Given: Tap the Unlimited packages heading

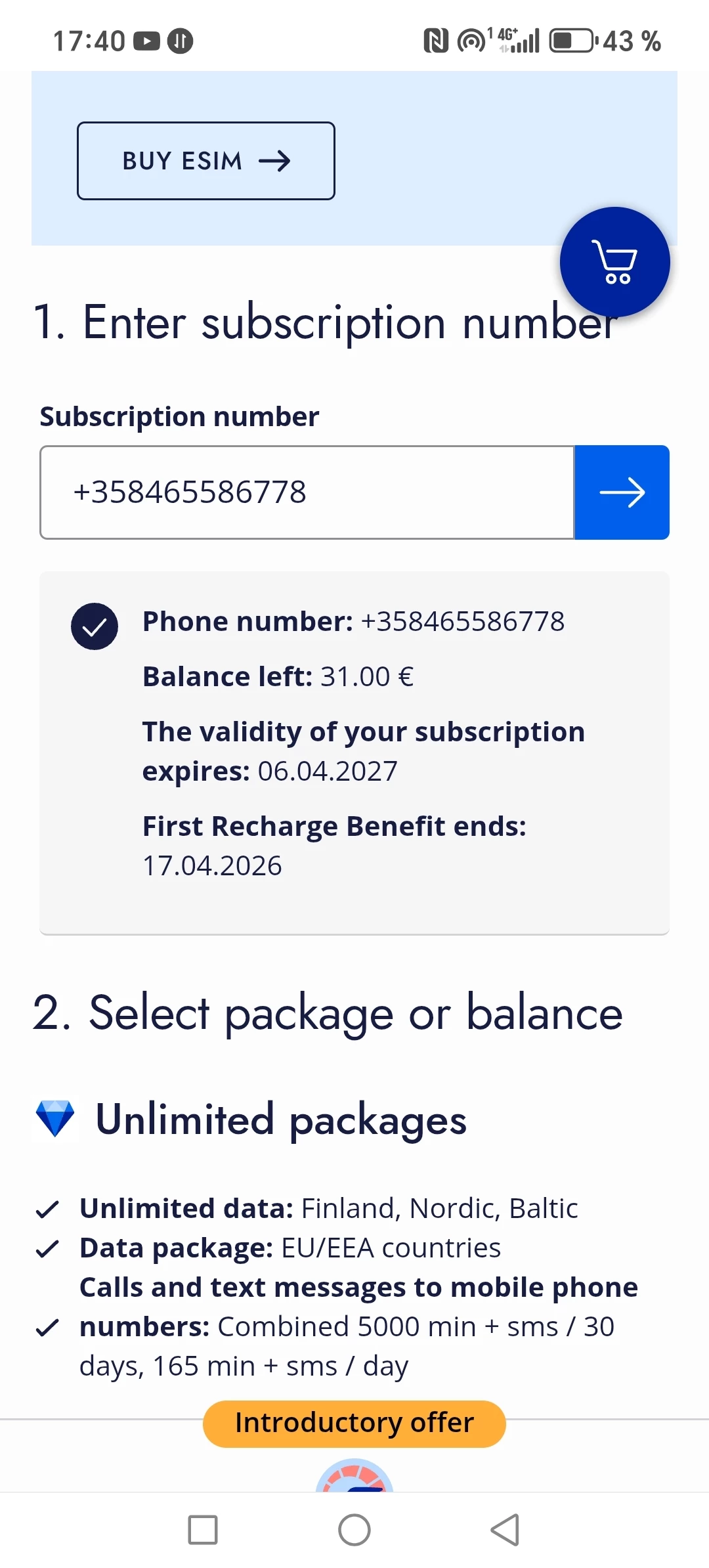Looking at the screenshot, I should click(281, 1120).
